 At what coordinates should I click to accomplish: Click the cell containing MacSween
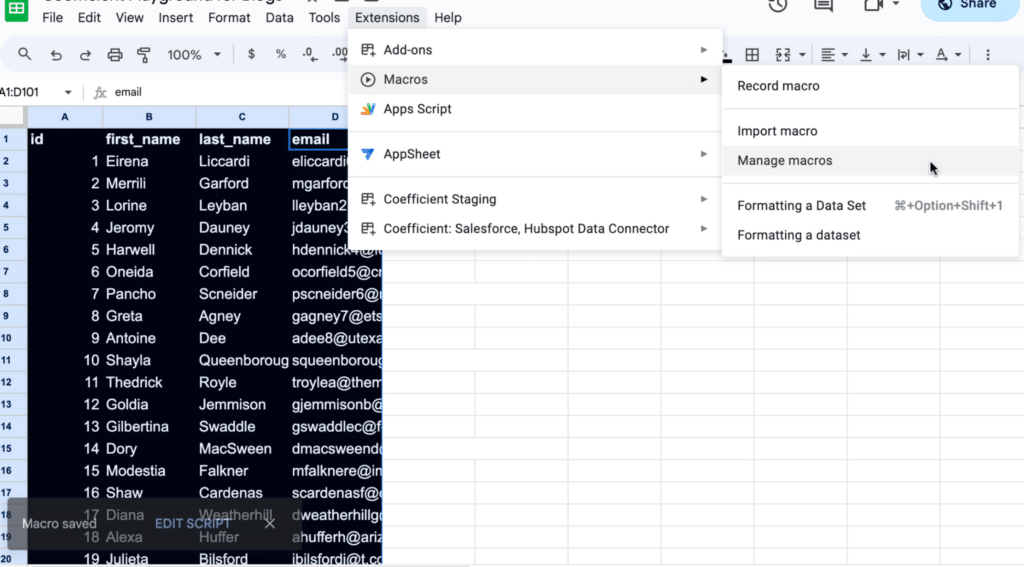pos(242,449)
